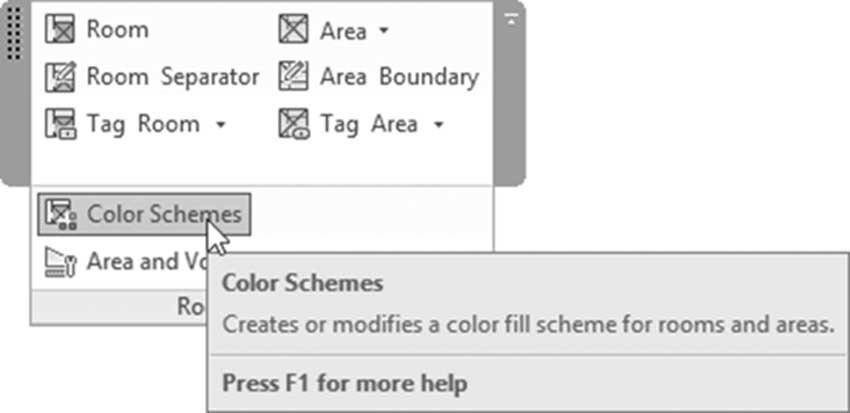This screenshot has height=413, width=850.
Task: Select the Area tool icon
Action: pos(294,29)
